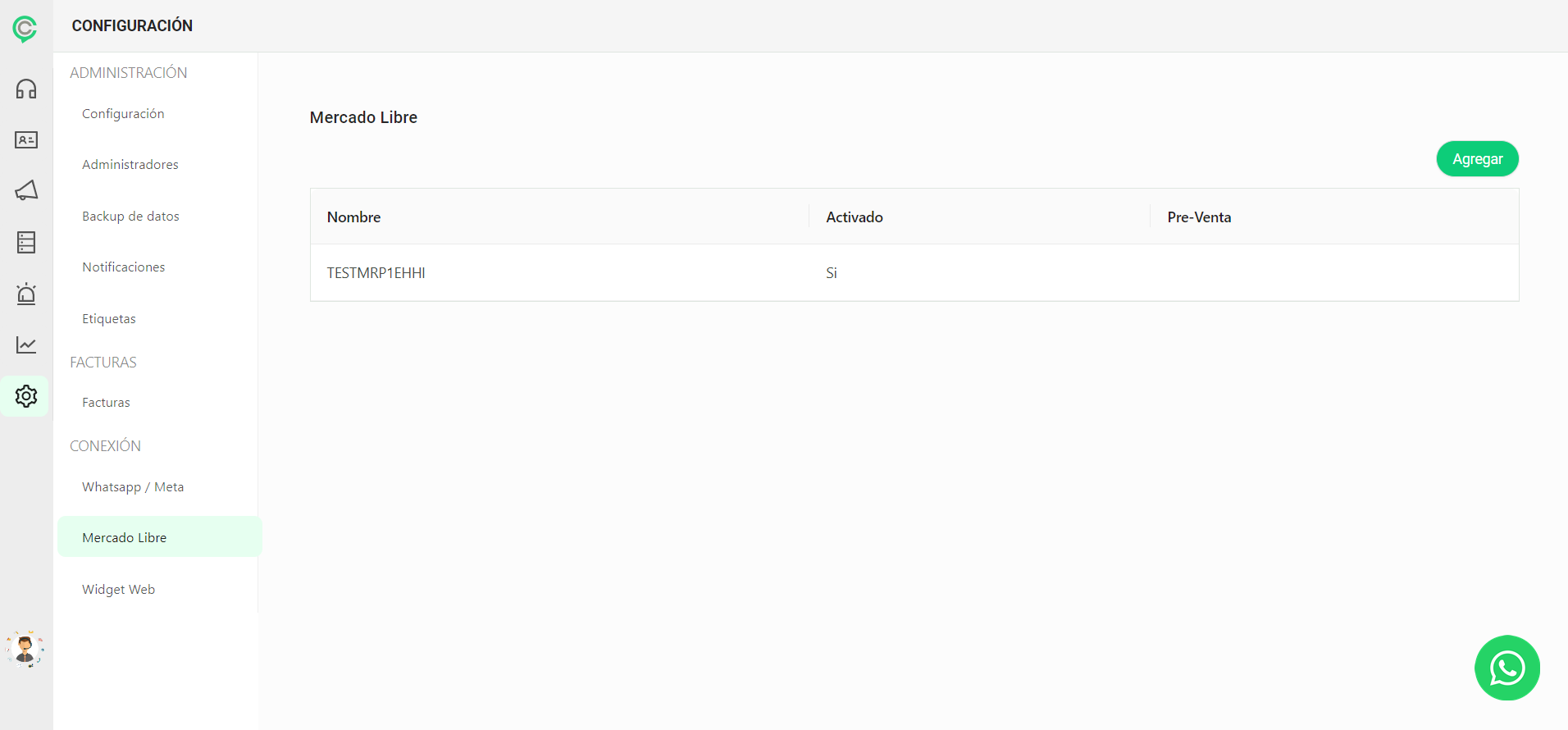Open Widget Web settings
1568x730 pixels.
pyautogui.click(x=119, y=590)
